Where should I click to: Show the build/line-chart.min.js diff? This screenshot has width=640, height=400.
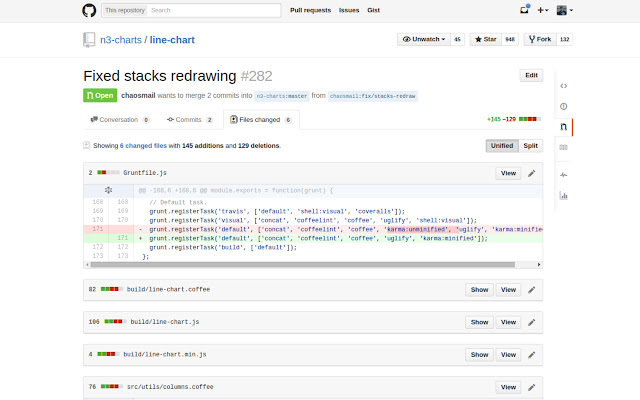(x=479, y=355)
